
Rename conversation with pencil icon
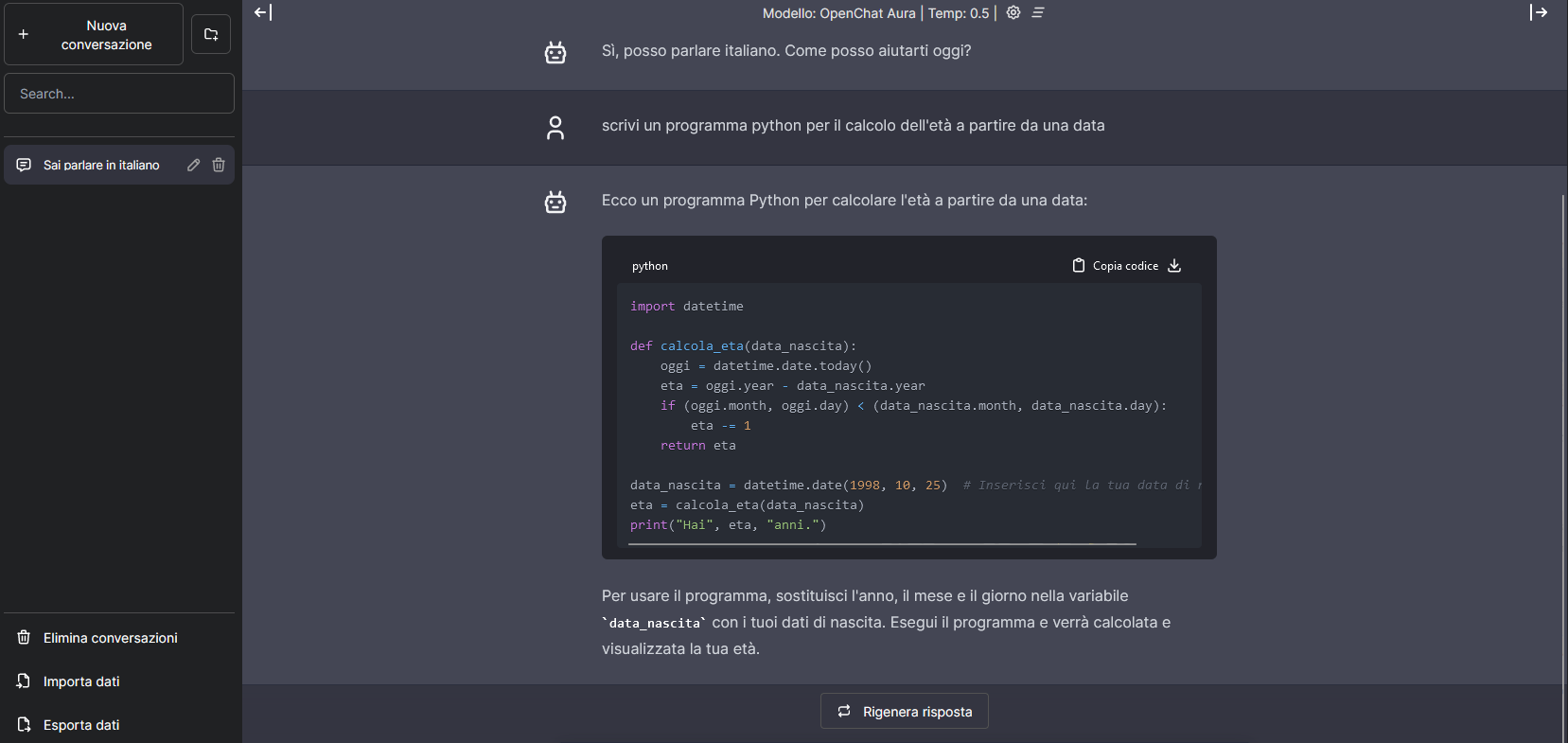point(194,165)
